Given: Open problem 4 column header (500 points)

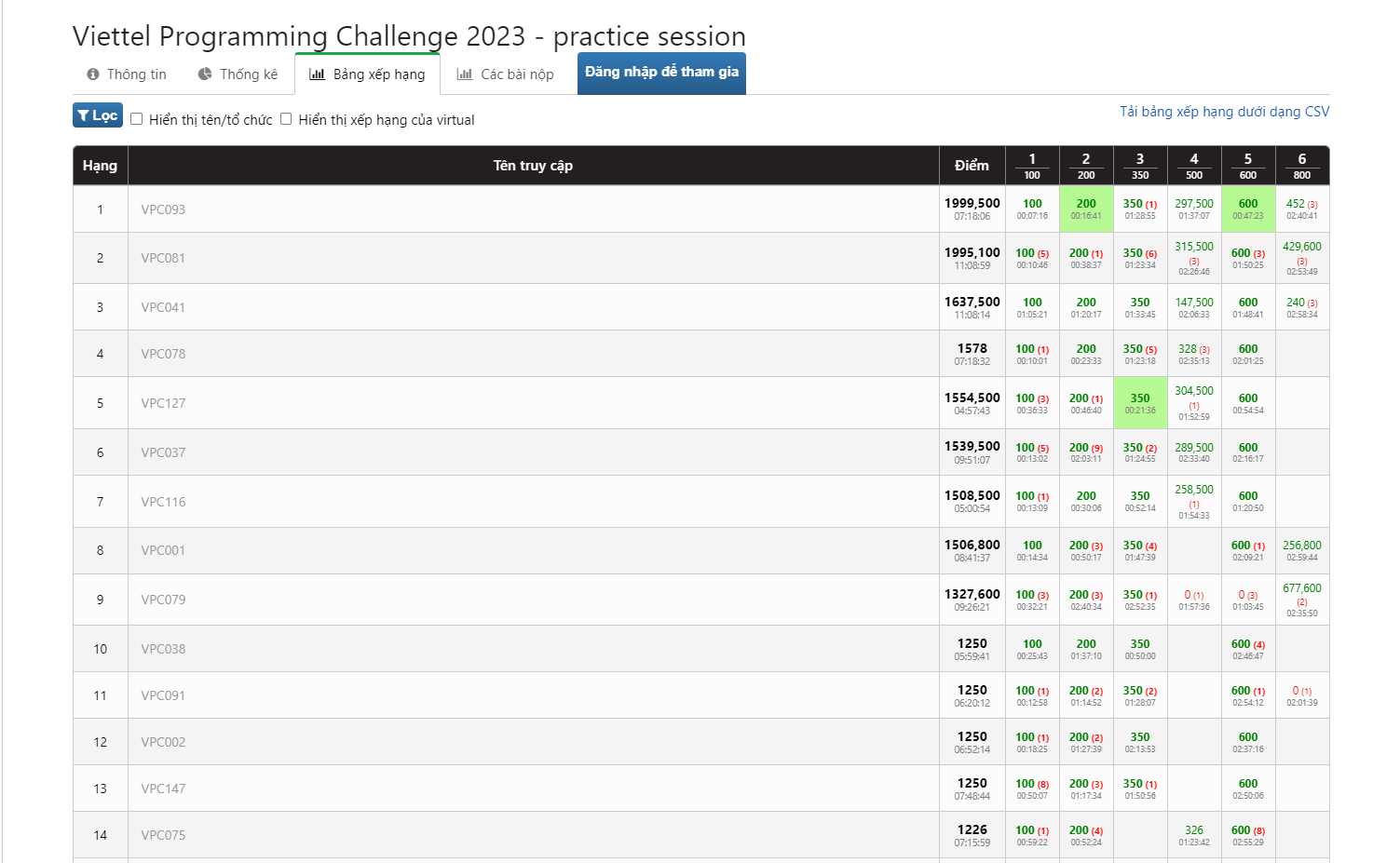Looking at the screenshot, I should [1194, 166].
